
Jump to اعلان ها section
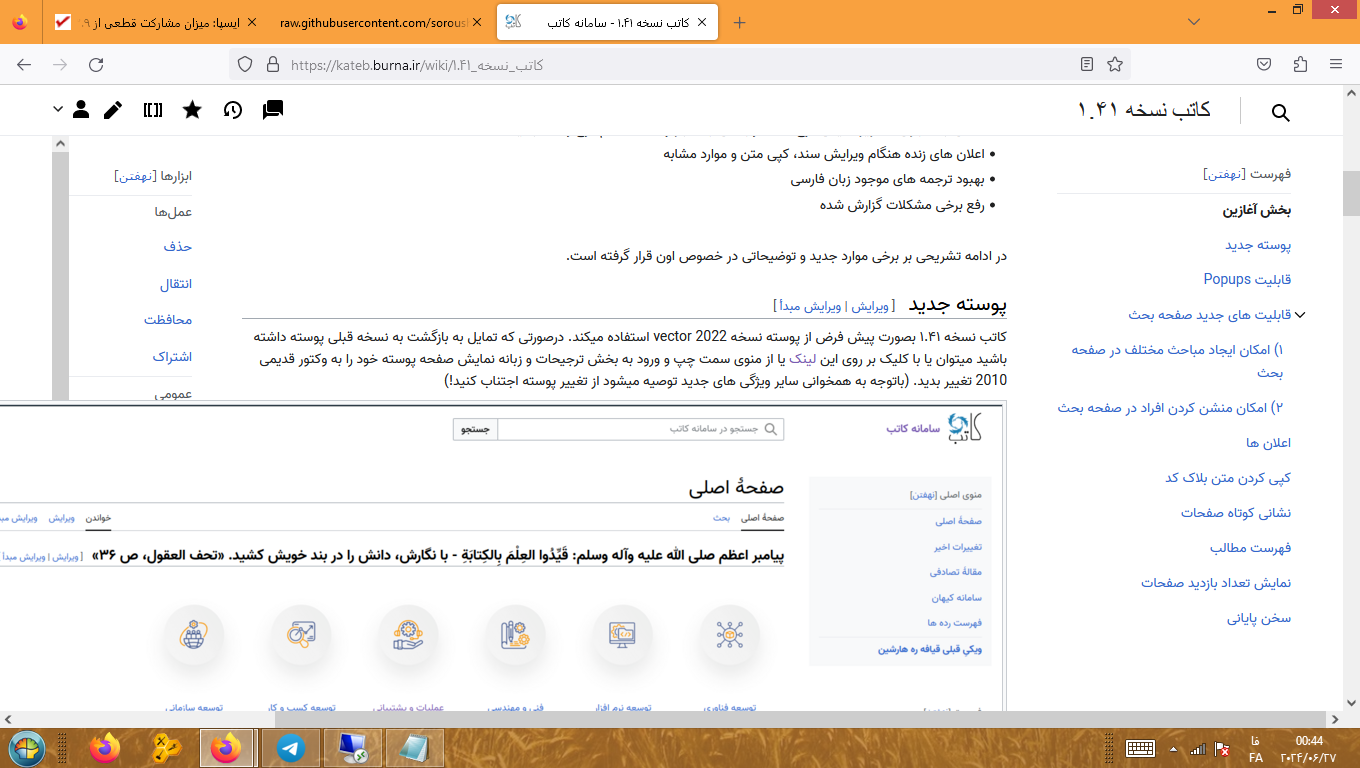pos(1269,443)
